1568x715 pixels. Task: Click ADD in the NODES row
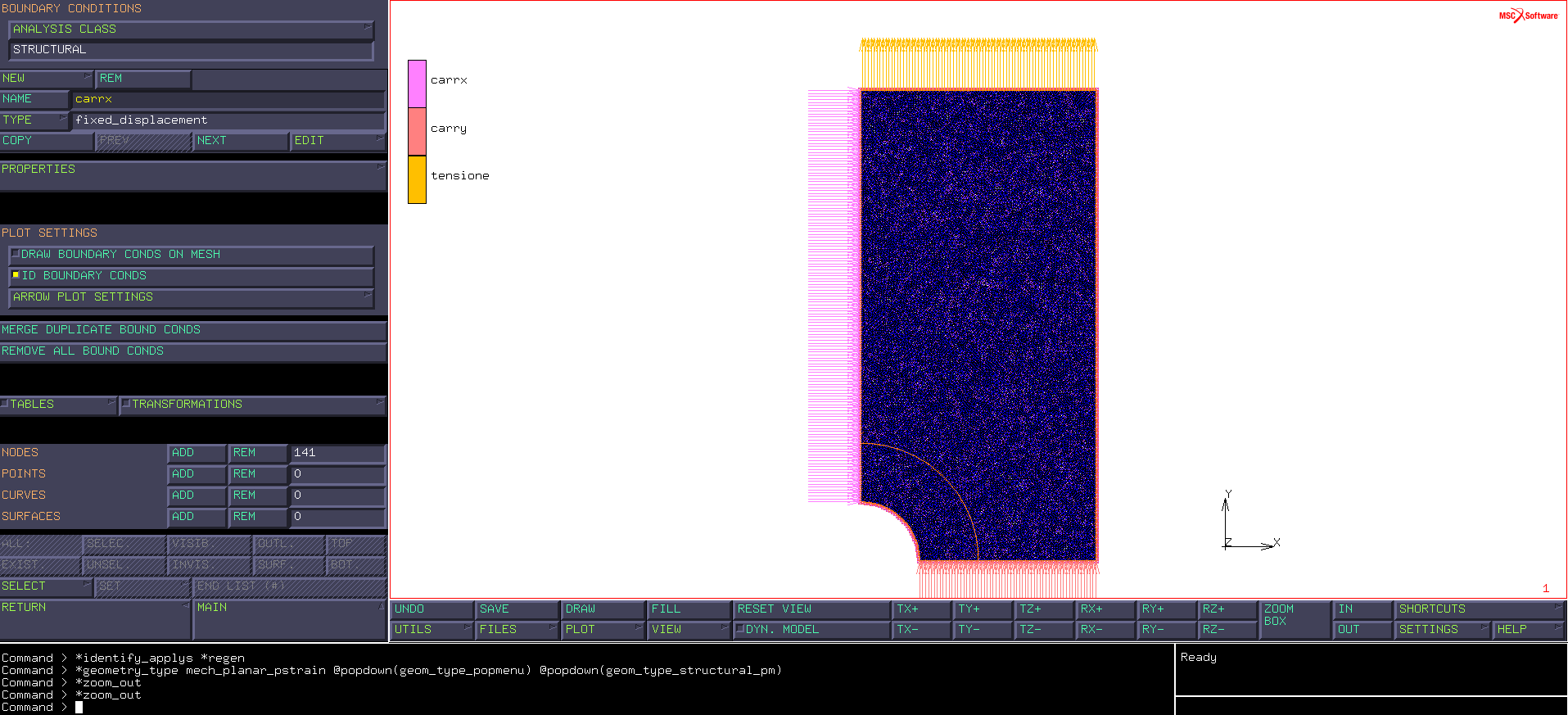(x=197, y=453)
